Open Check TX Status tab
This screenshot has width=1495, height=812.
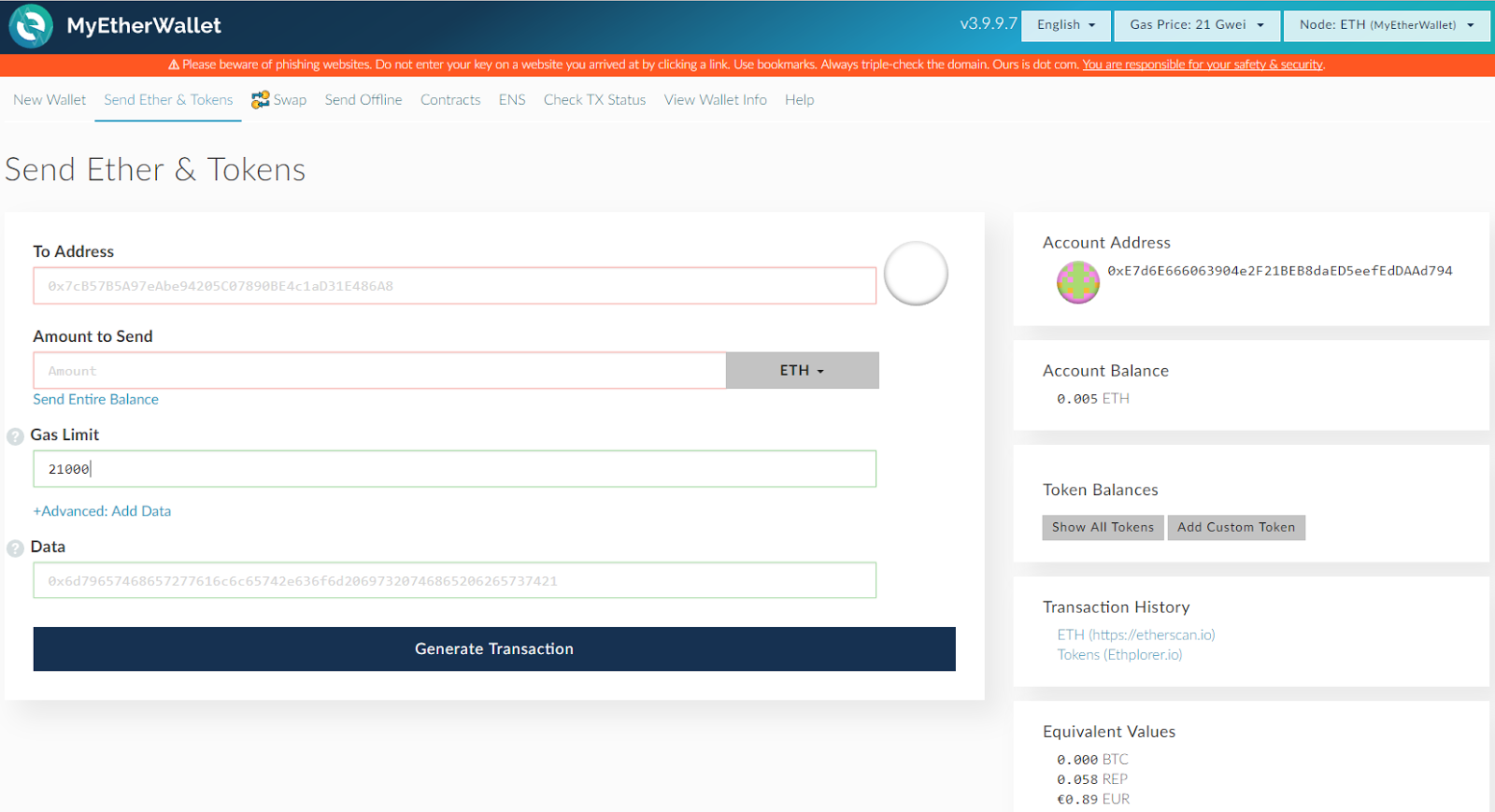click(595, 100)
